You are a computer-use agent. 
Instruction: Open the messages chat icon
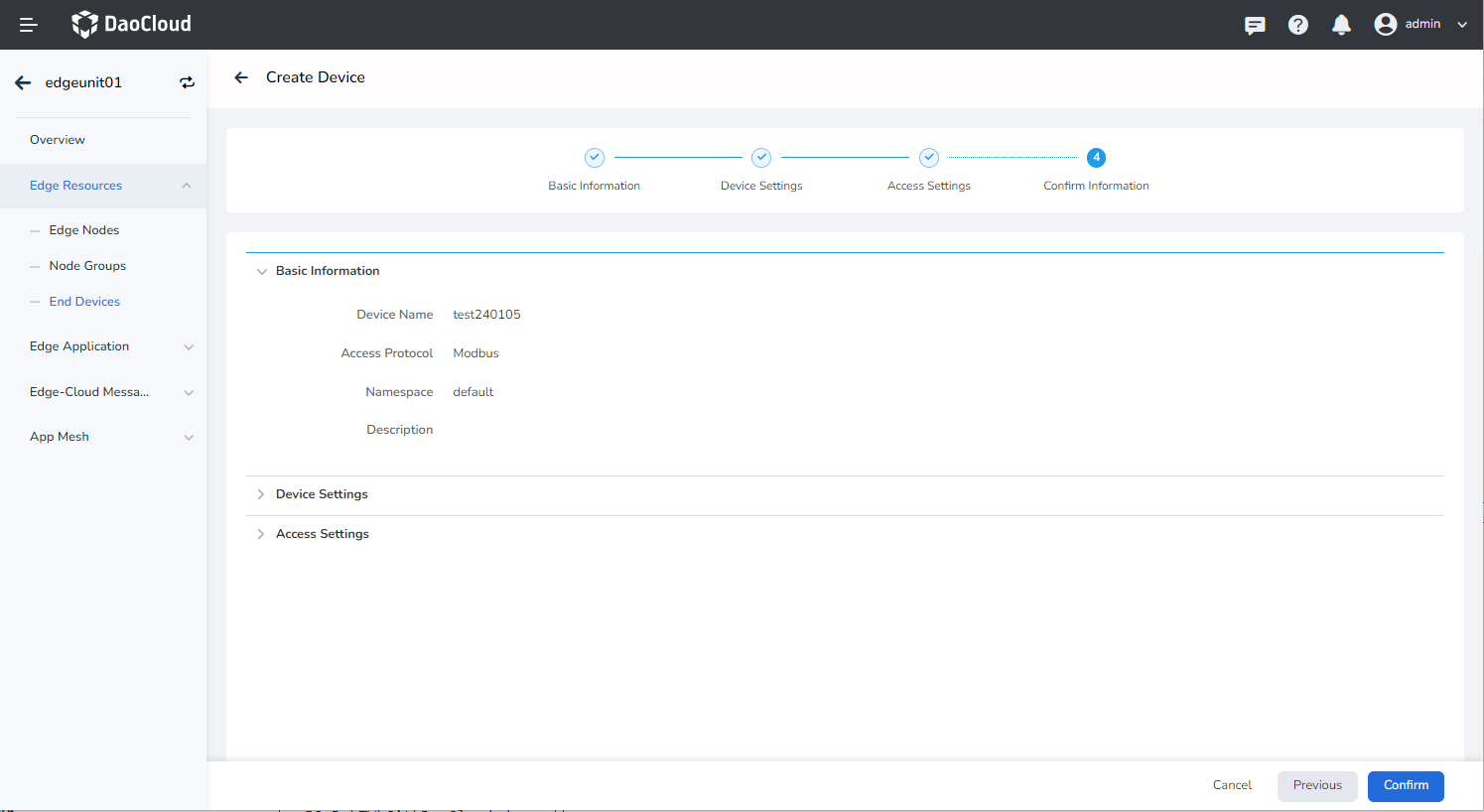click(1255, 25)
